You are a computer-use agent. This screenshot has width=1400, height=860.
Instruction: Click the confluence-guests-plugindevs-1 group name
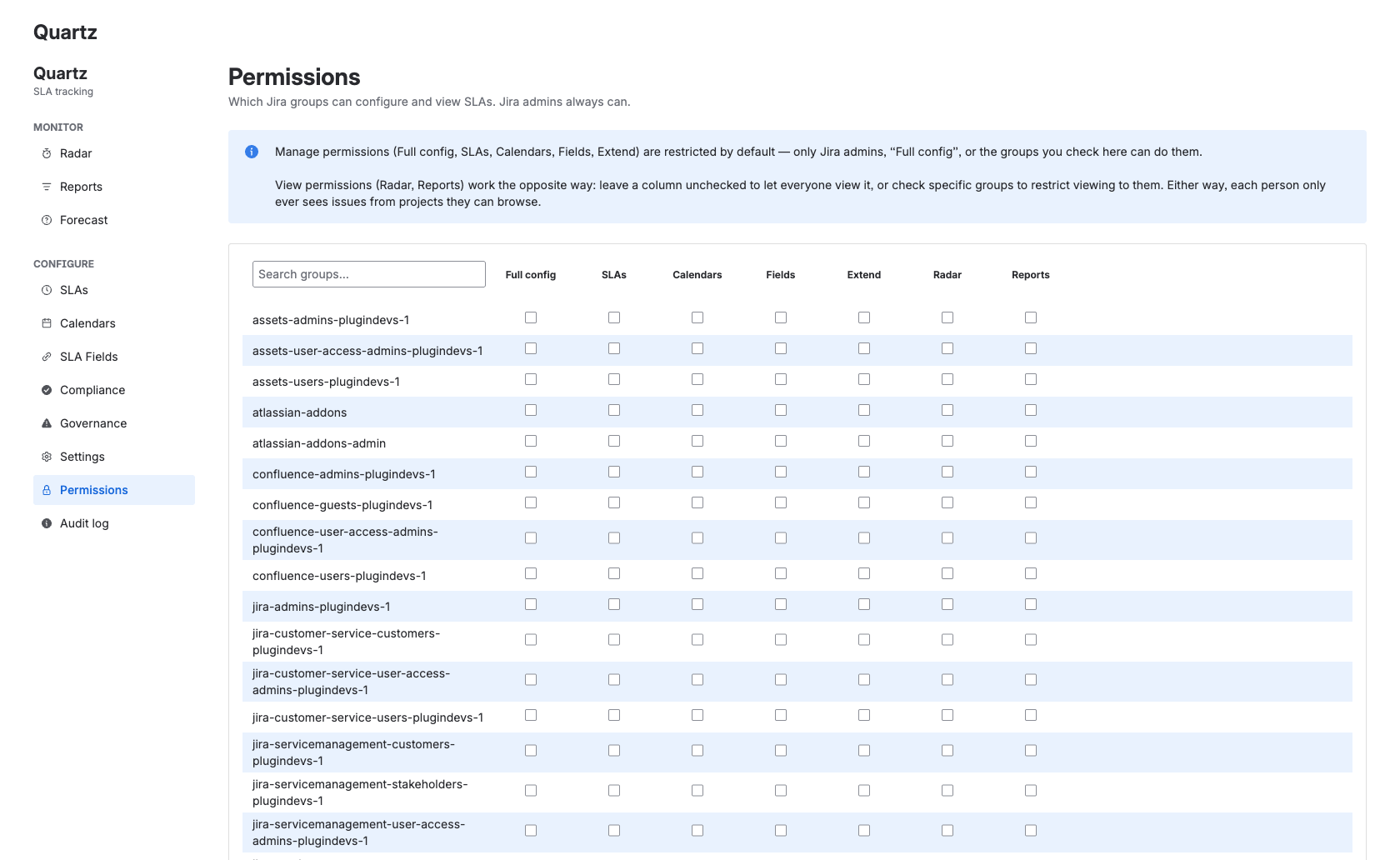pyautogui.click(x=342, y=505)
